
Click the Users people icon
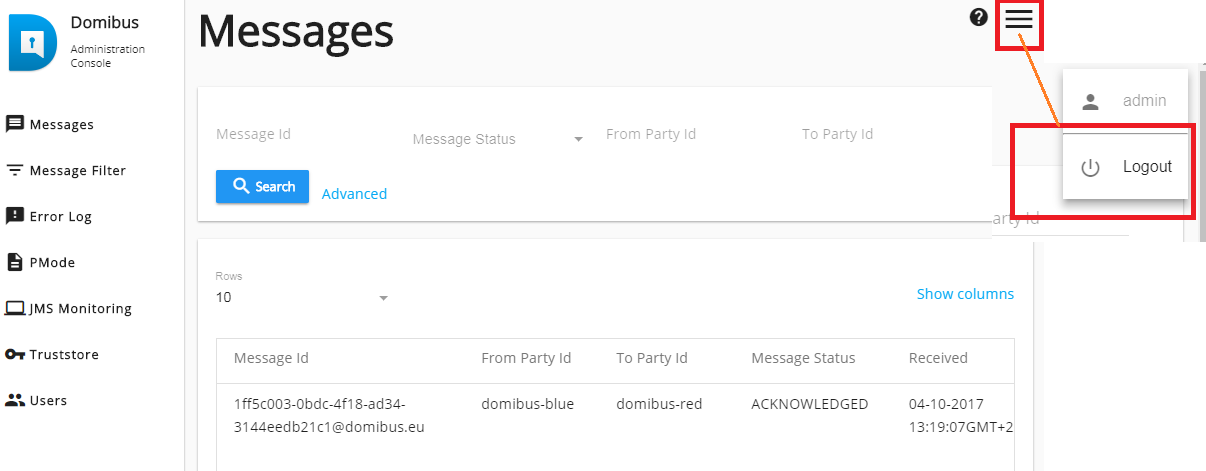point(15,400)
